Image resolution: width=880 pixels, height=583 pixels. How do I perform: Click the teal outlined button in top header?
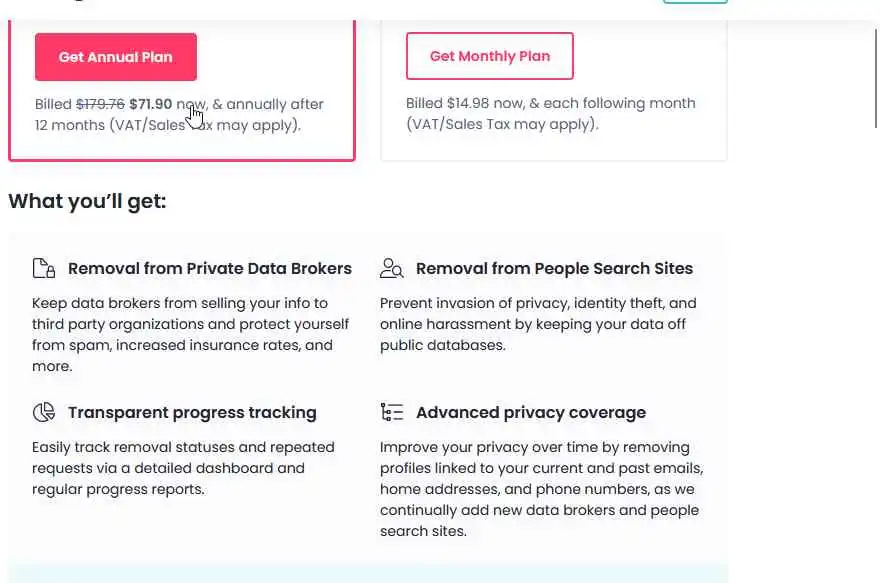[x=695, y=2]
